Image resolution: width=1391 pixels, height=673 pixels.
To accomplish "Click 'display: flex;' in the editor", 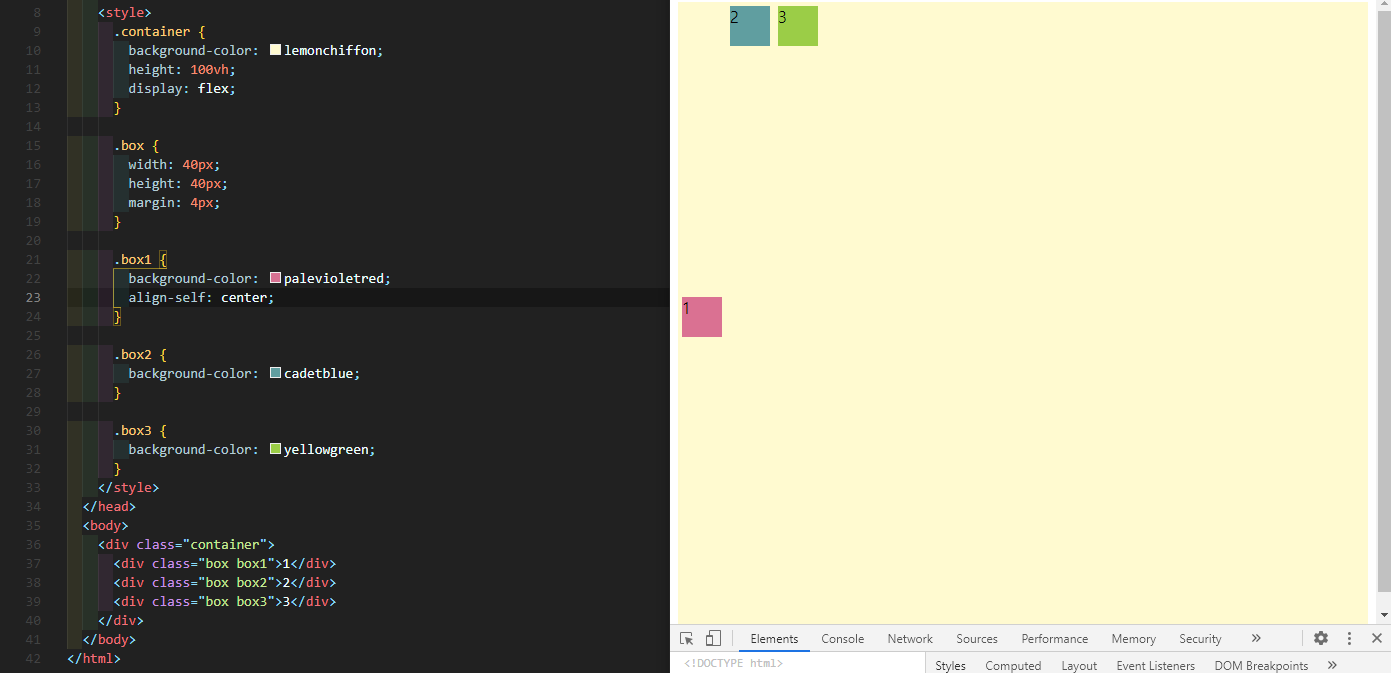I will coord(182,88).
